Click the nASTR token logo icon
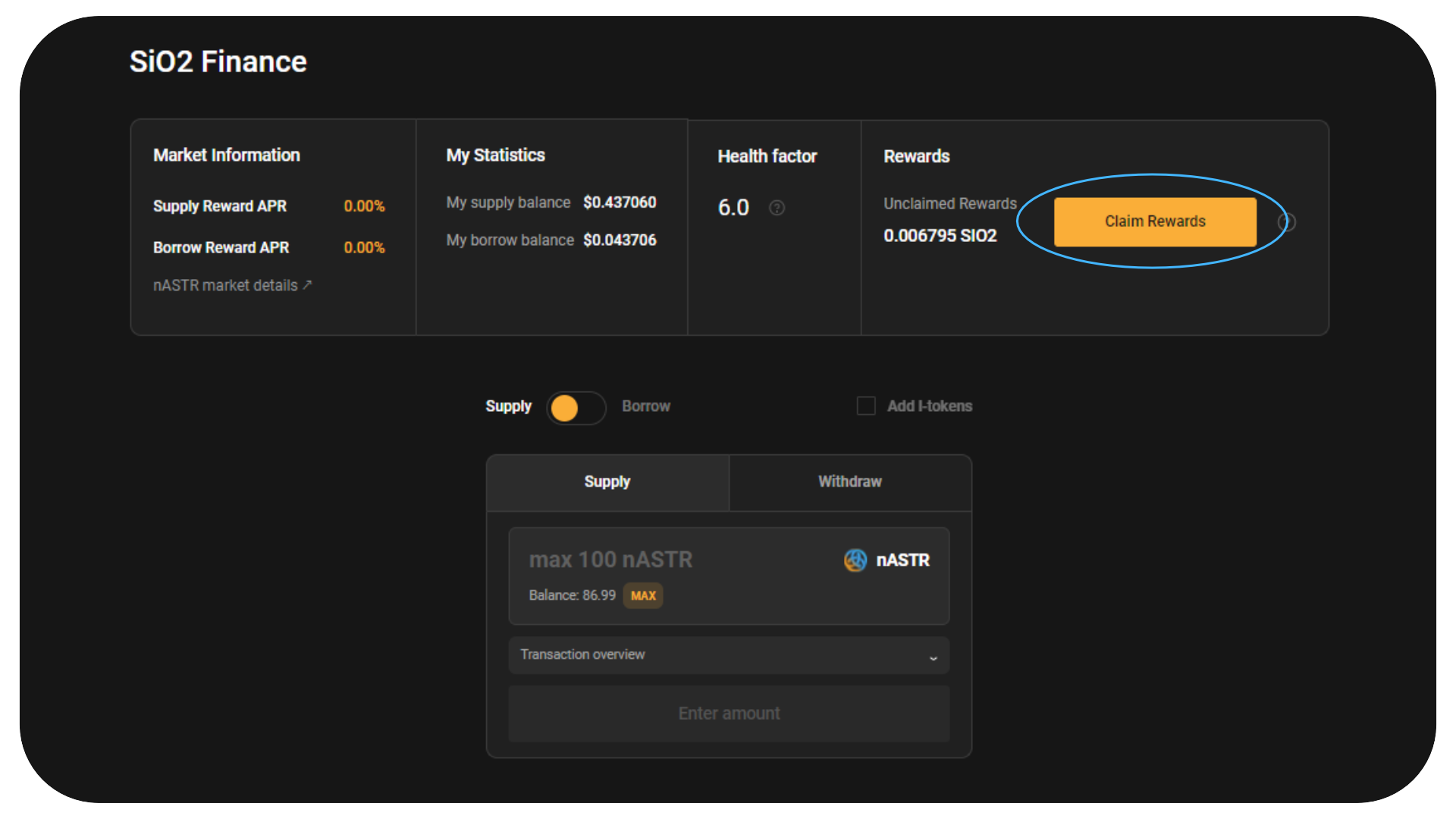Viewport: 1456px width, 819px height. [855, 560]
